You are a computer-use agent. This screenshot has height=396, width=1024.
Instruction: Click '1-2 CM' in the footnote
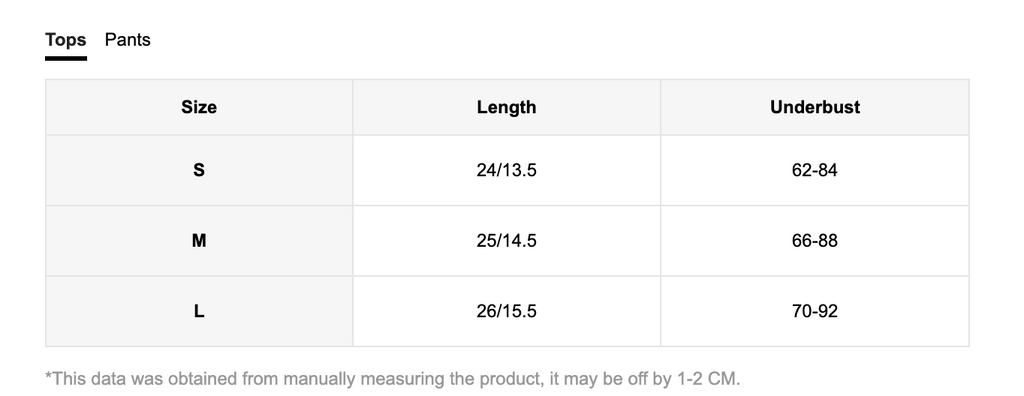coord(708,379)
